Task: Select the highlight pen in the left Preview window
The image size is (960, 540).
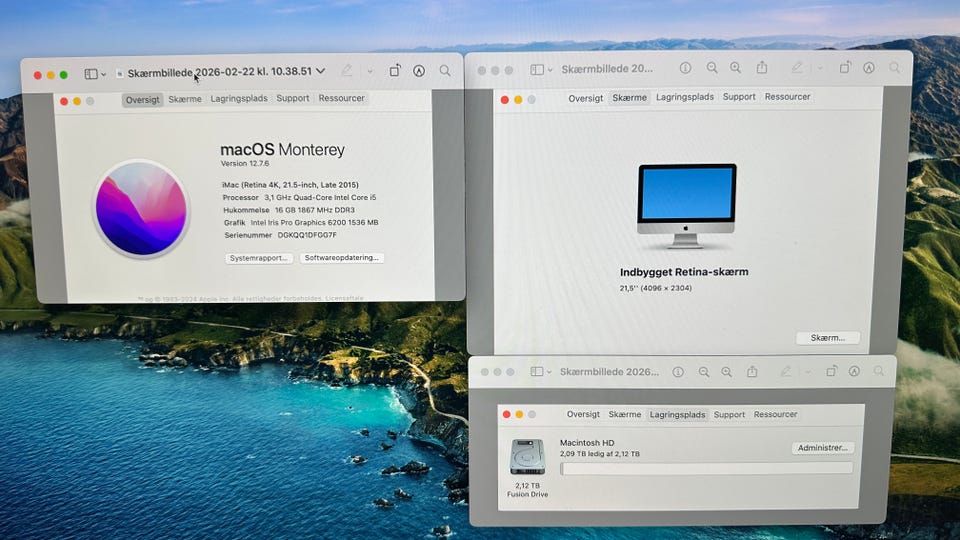Action: [x=347, y=70]
